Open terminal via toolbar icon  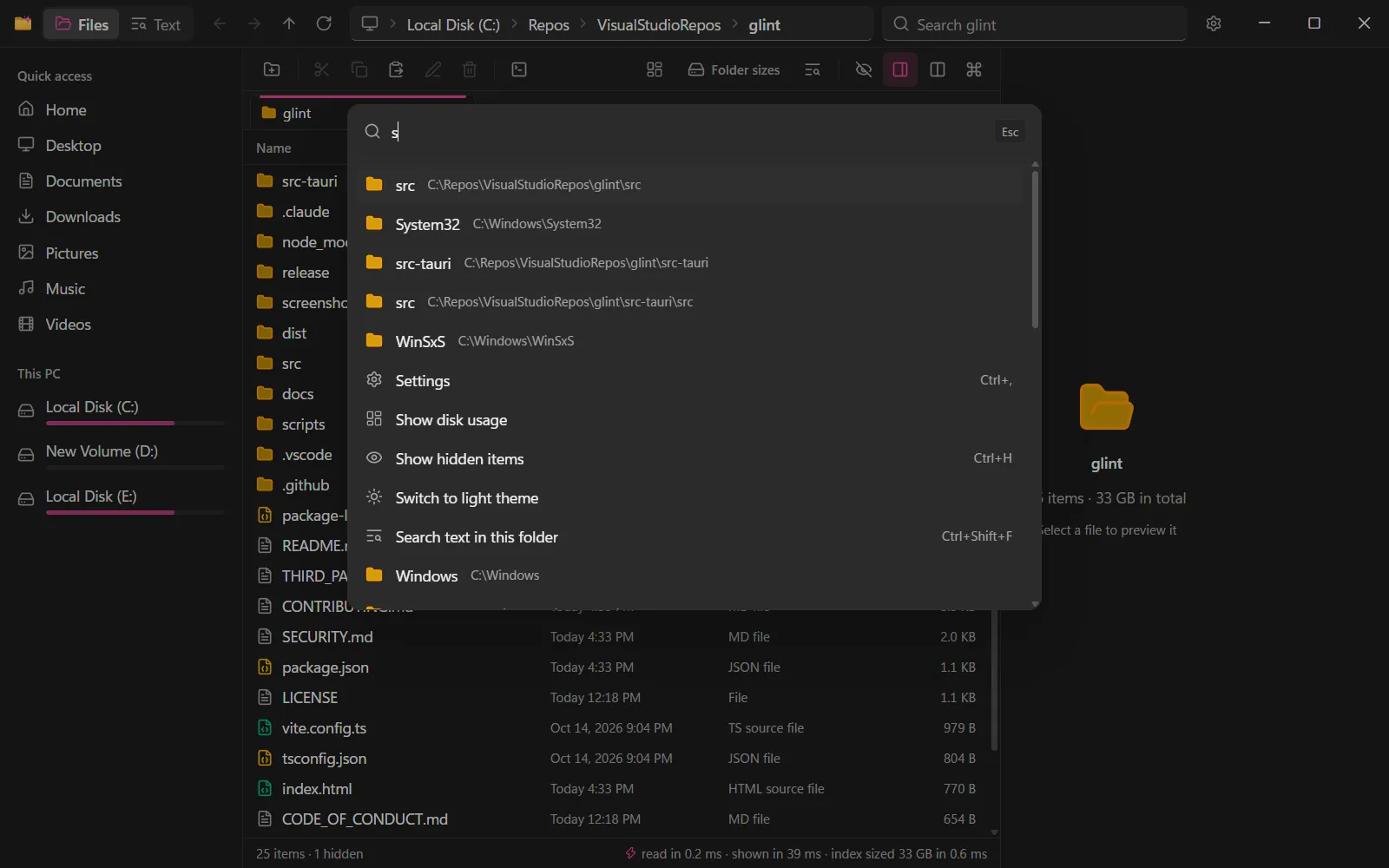click(519, 69)
